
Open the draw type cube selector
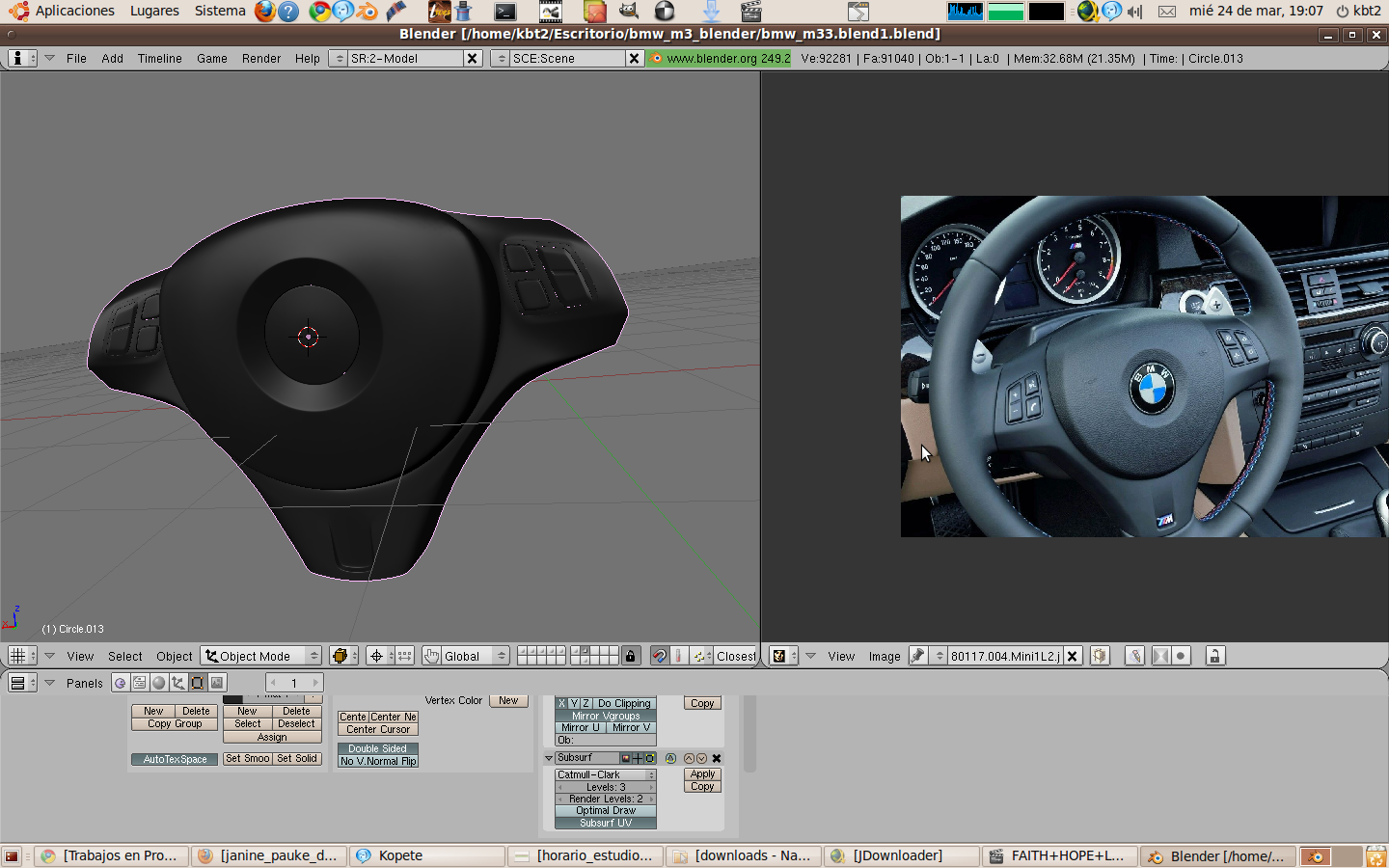click(x=343, y=656)
